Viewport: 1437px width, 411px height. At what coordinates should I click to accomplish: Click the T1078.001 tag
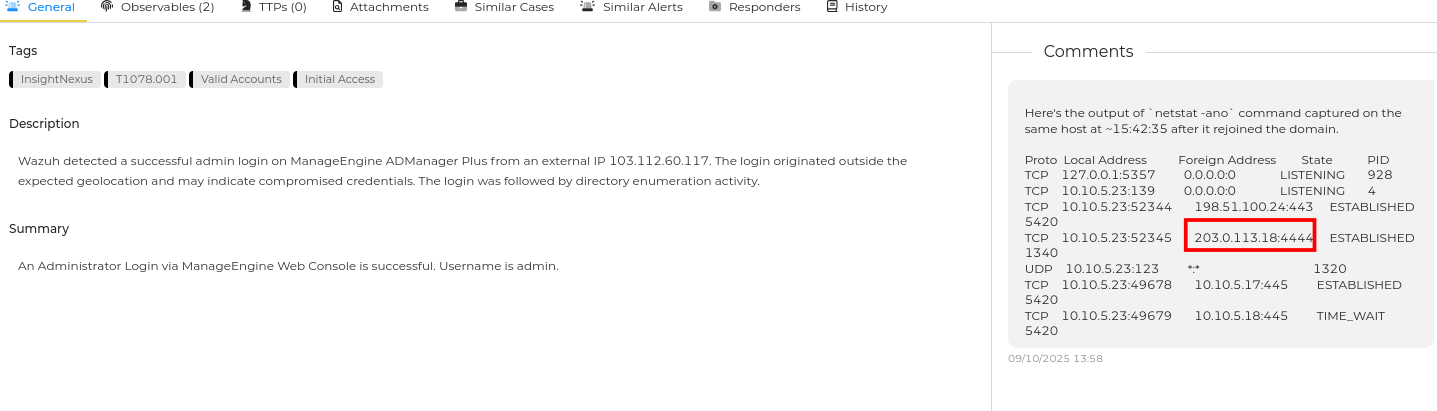click(x=146, y=79)
